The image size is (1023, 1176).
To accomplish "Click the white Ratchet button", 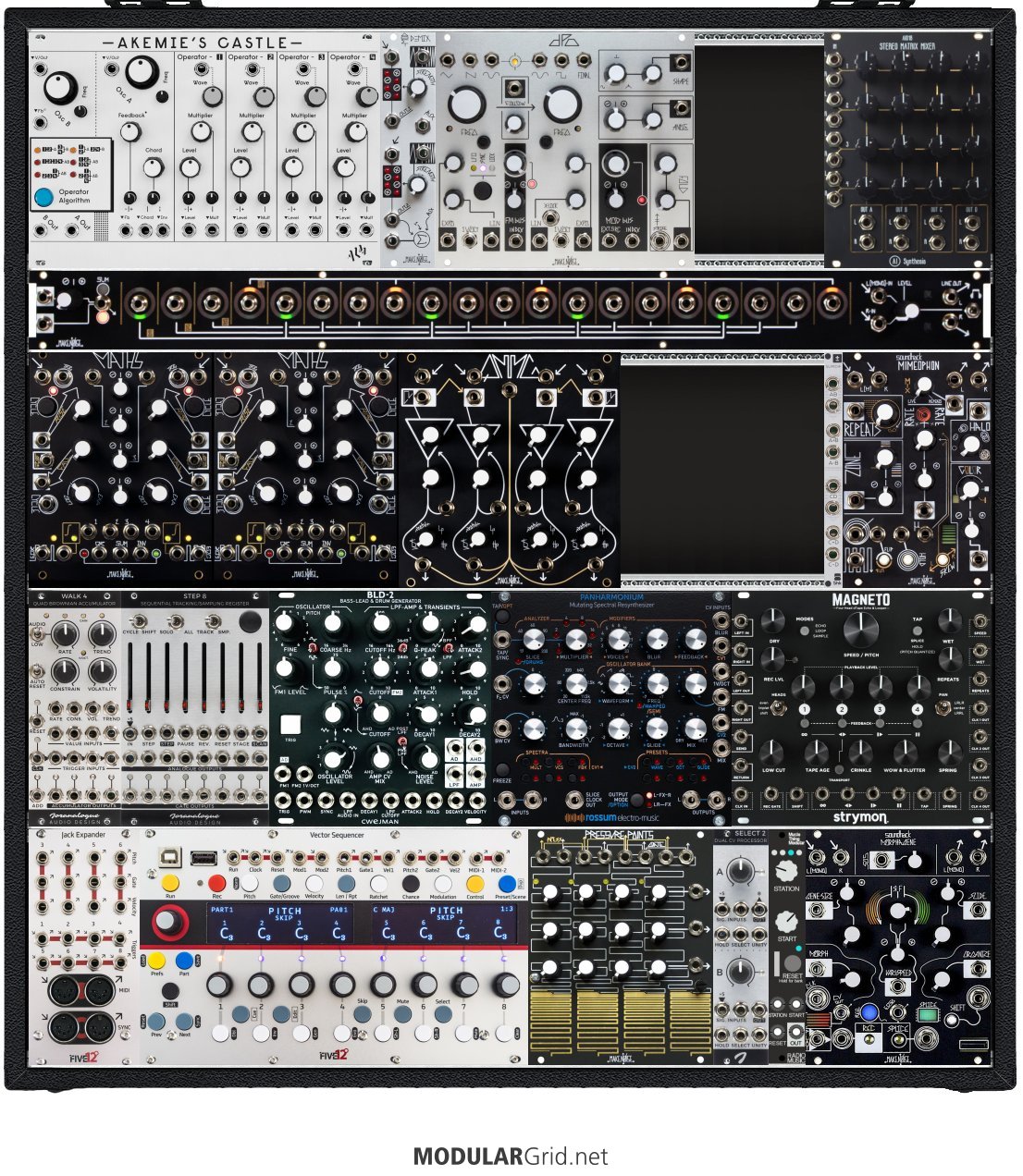I will pyautogui.click(x=378, y=883).
